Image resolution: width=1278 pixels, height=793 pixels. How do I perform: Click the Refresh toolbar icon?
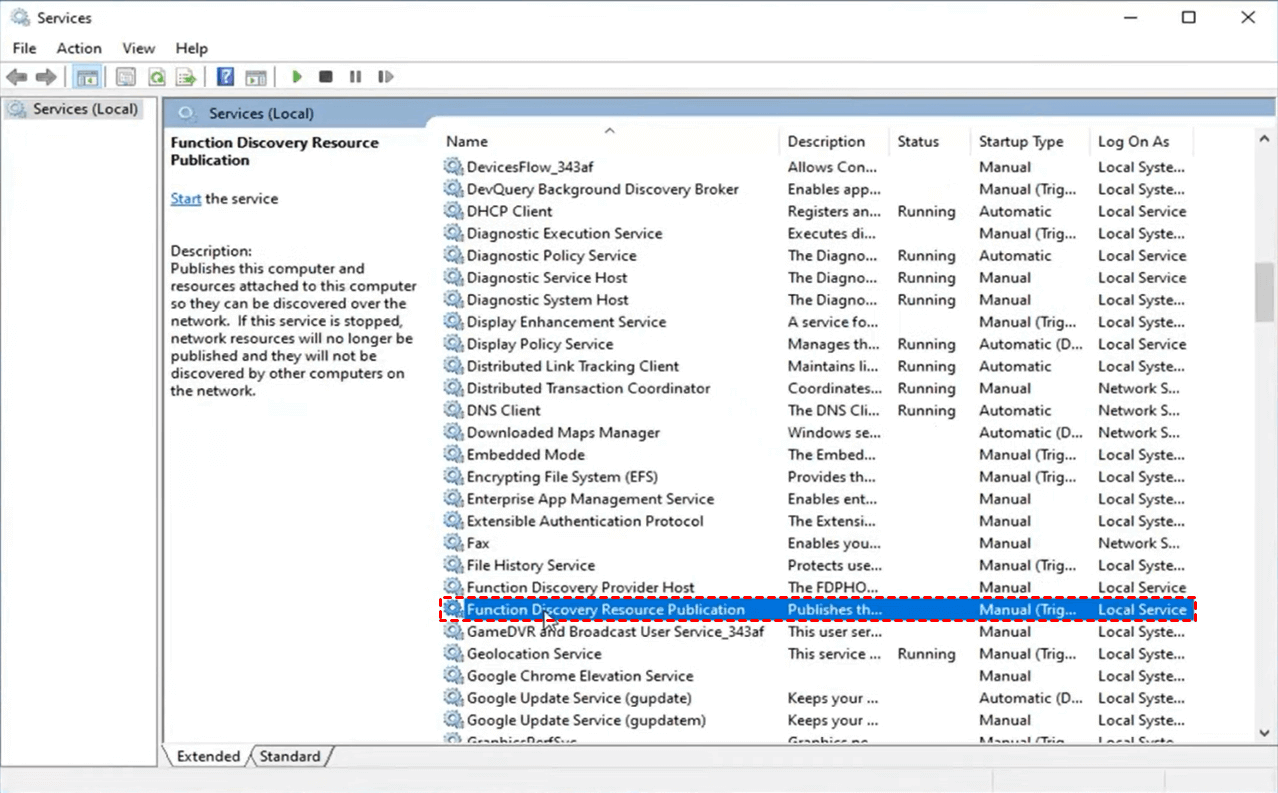point(157,77)
